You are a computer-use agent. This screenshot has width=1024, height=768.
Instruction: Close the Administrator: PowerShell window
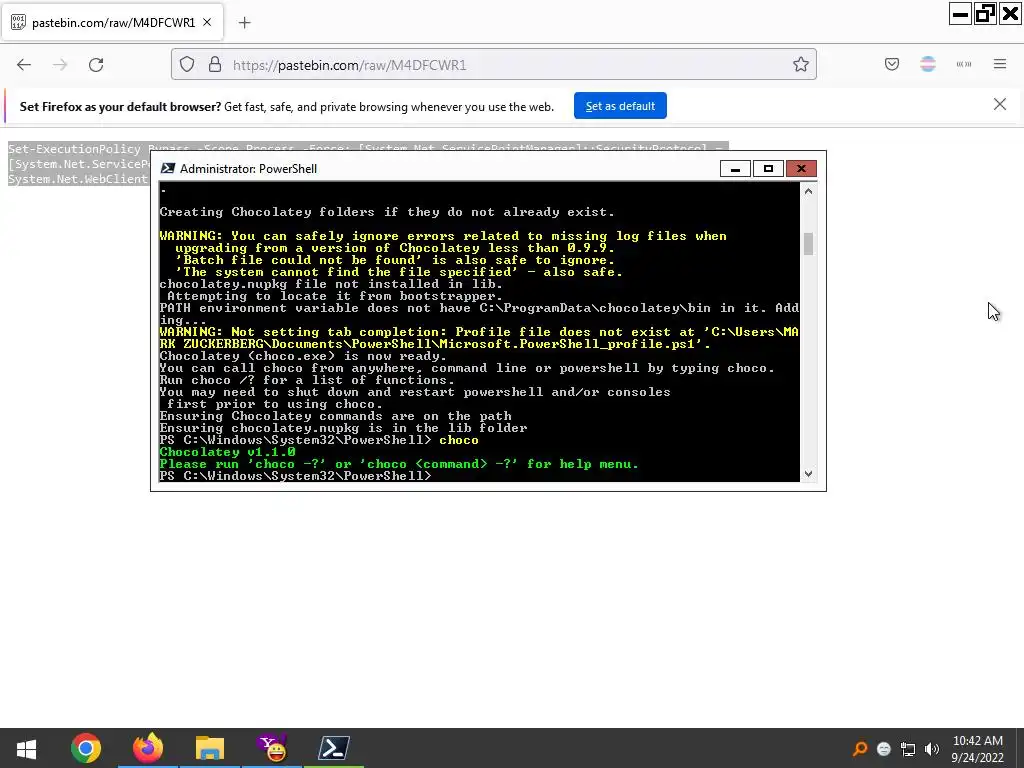801,169
